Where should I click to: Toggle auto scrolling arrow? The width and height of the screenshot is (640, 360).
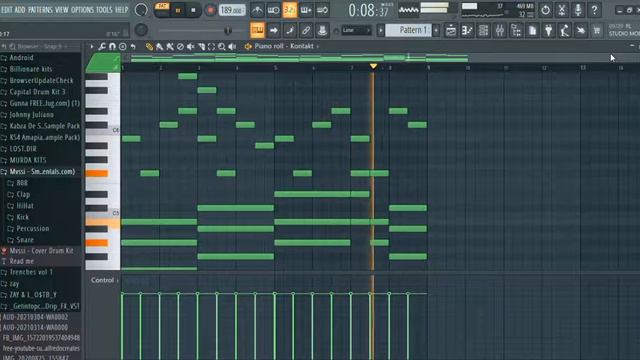click(273, 30)
